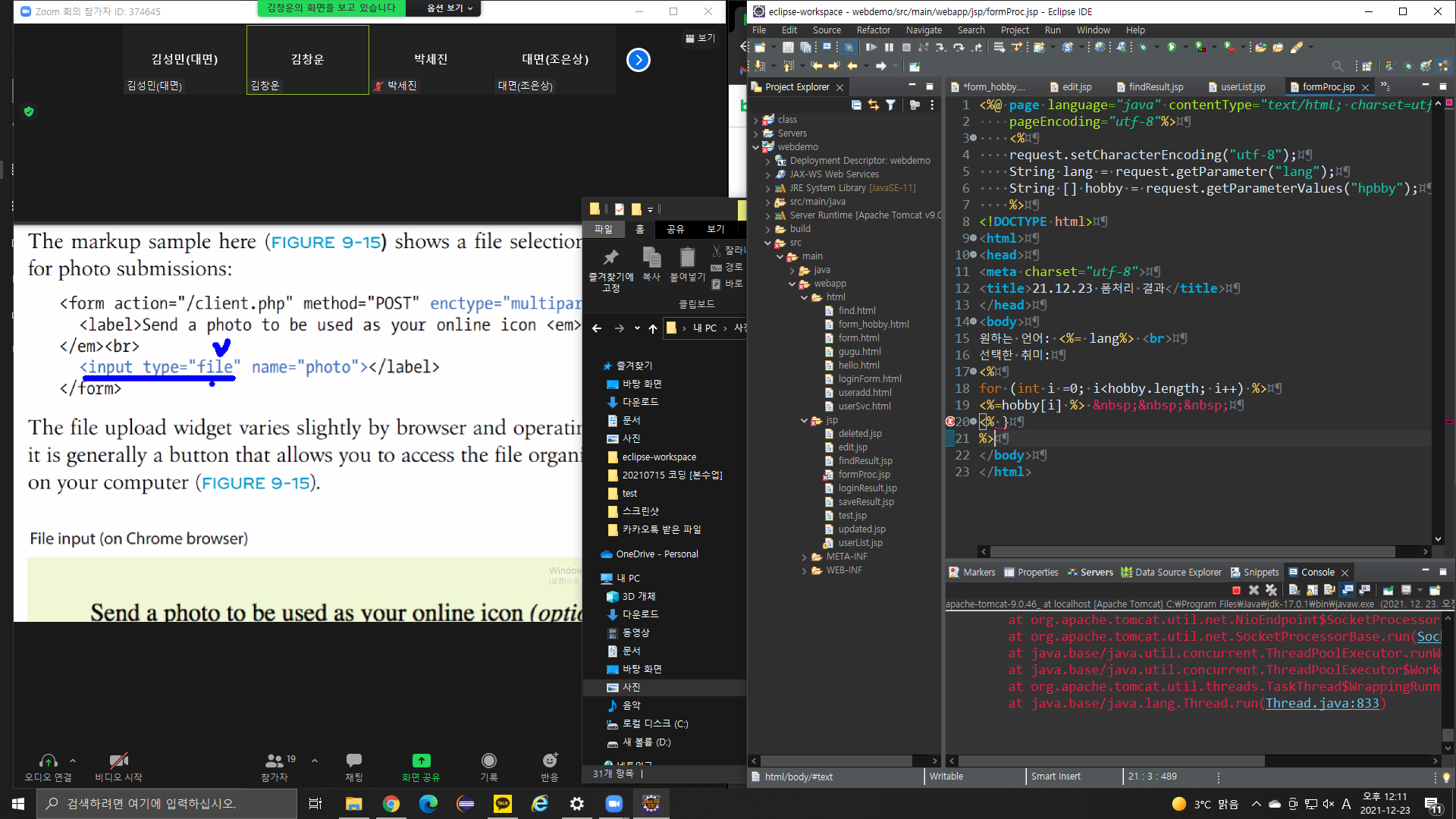This screenshot has height=819, width=1456.
Task: Open Chrome from the Windows taskbar
Action: (391, 804)
